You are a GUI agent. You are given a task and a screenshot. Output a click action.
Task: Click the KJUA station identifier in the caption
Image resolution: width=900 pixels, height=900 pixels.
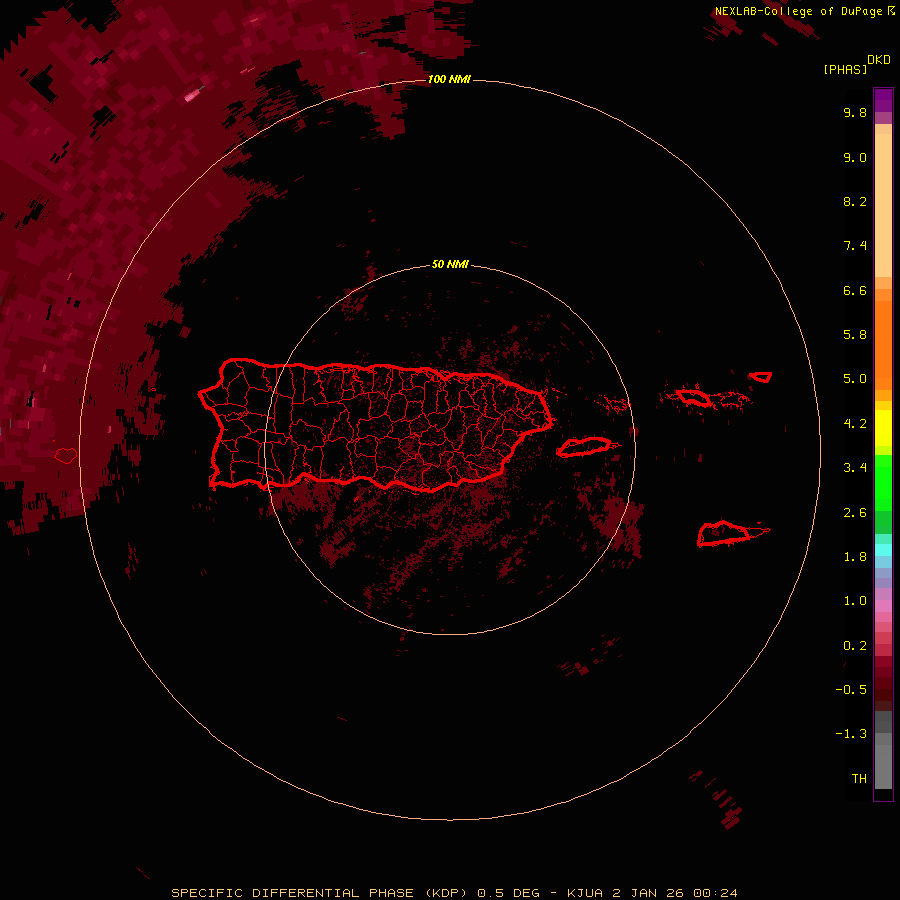[x=585, y=893]
